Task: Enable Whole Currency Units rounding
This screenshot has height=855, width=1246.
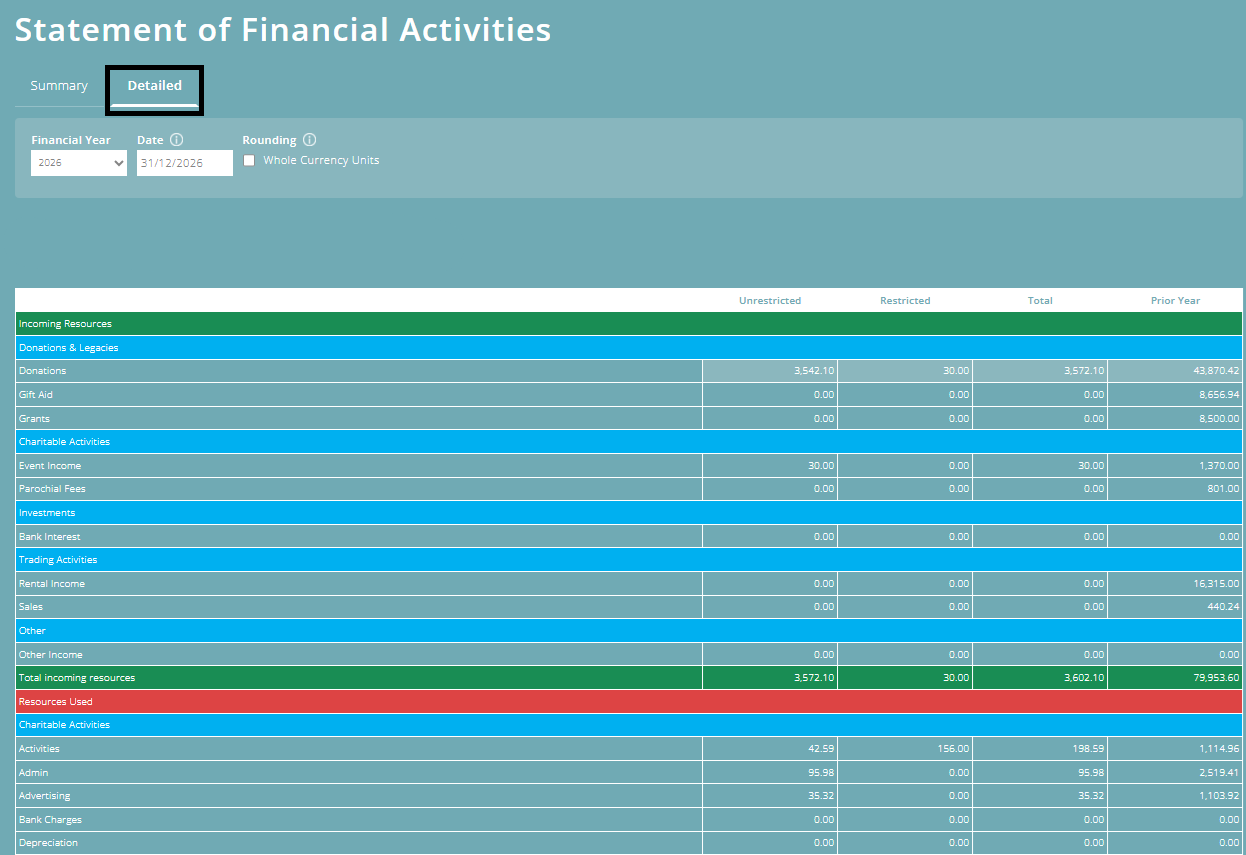Action: pos(248,160)
